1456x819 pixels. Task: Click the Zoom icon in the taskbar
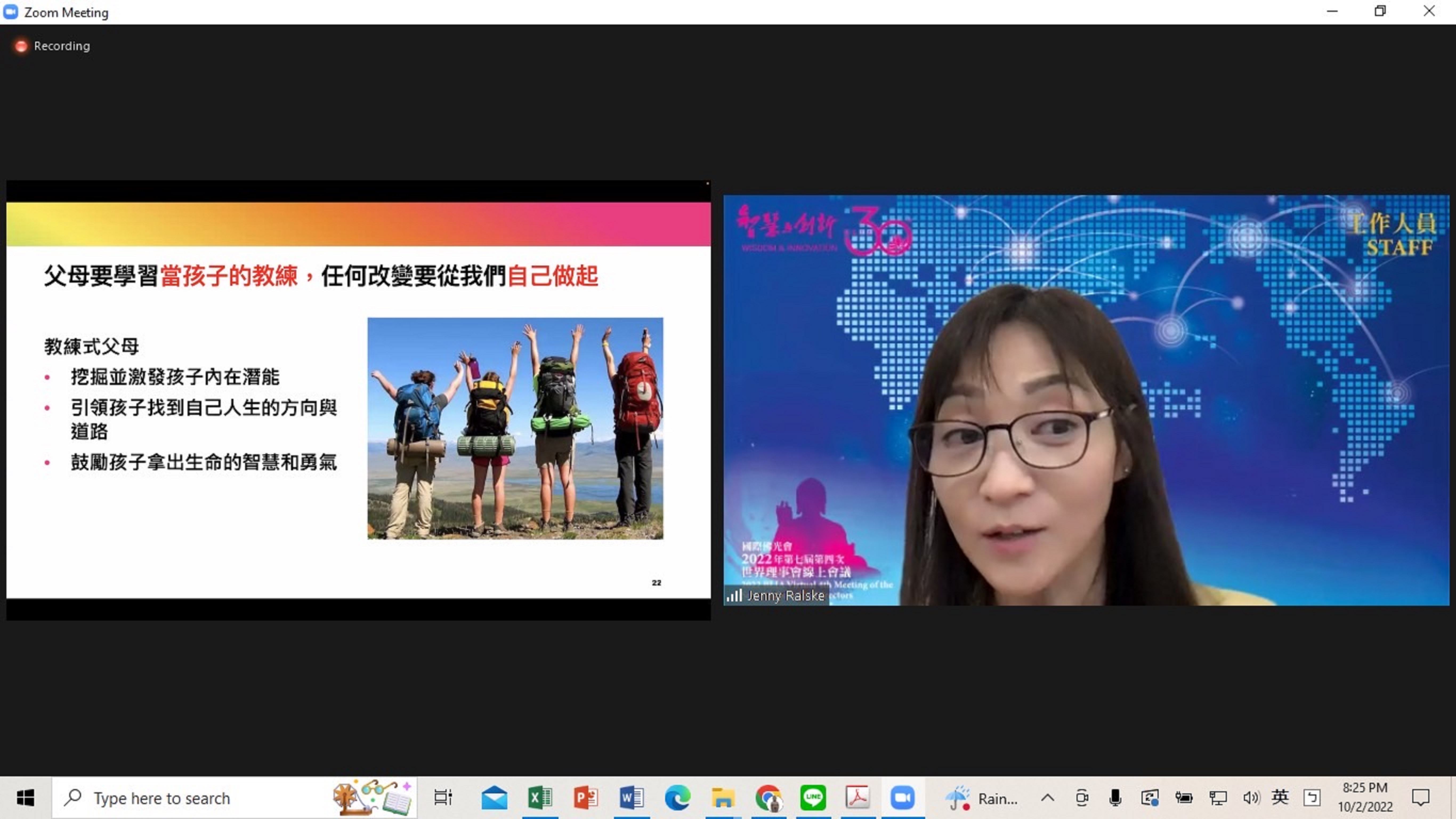[903, 798]
